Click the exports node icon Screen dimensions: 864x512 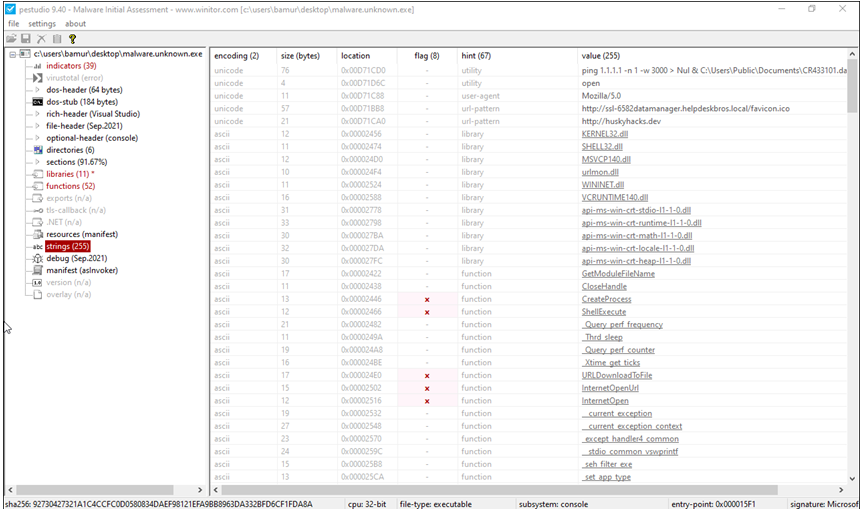[37, 198]
